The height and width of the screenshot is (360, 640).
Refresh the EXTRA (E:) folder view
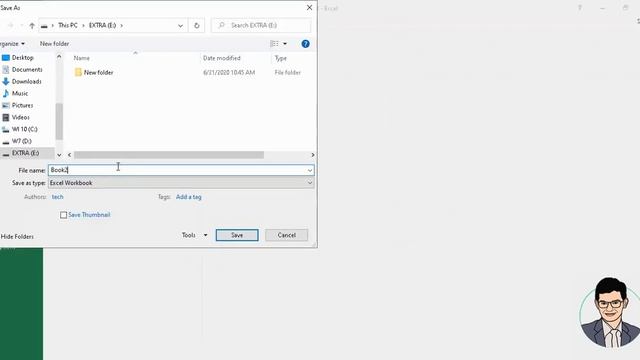(196, 25)
